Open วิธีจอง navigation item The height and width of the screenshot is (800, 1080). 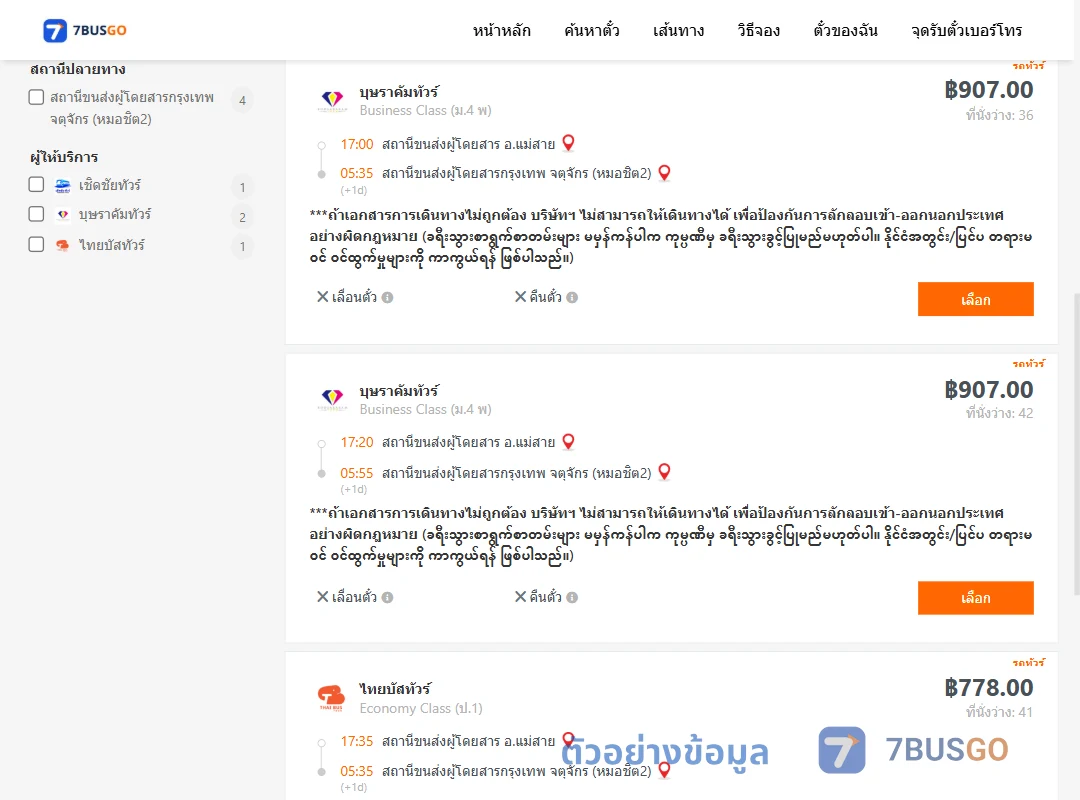758,30
